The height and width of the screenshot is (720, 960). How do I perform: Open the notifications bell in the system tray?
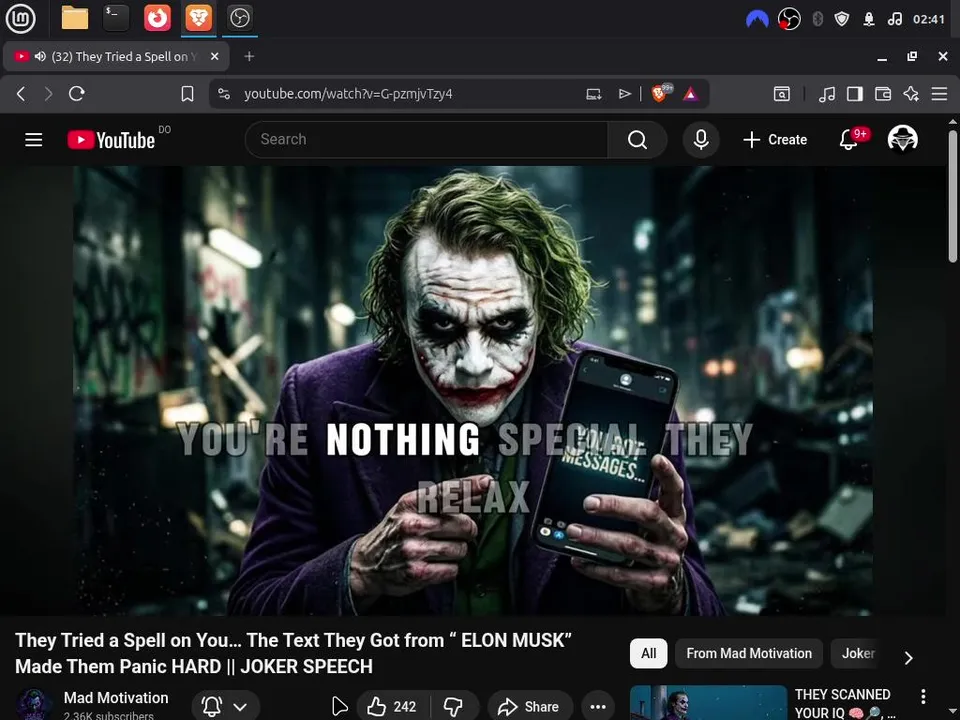pyautogui.click(x=869, y=19)
